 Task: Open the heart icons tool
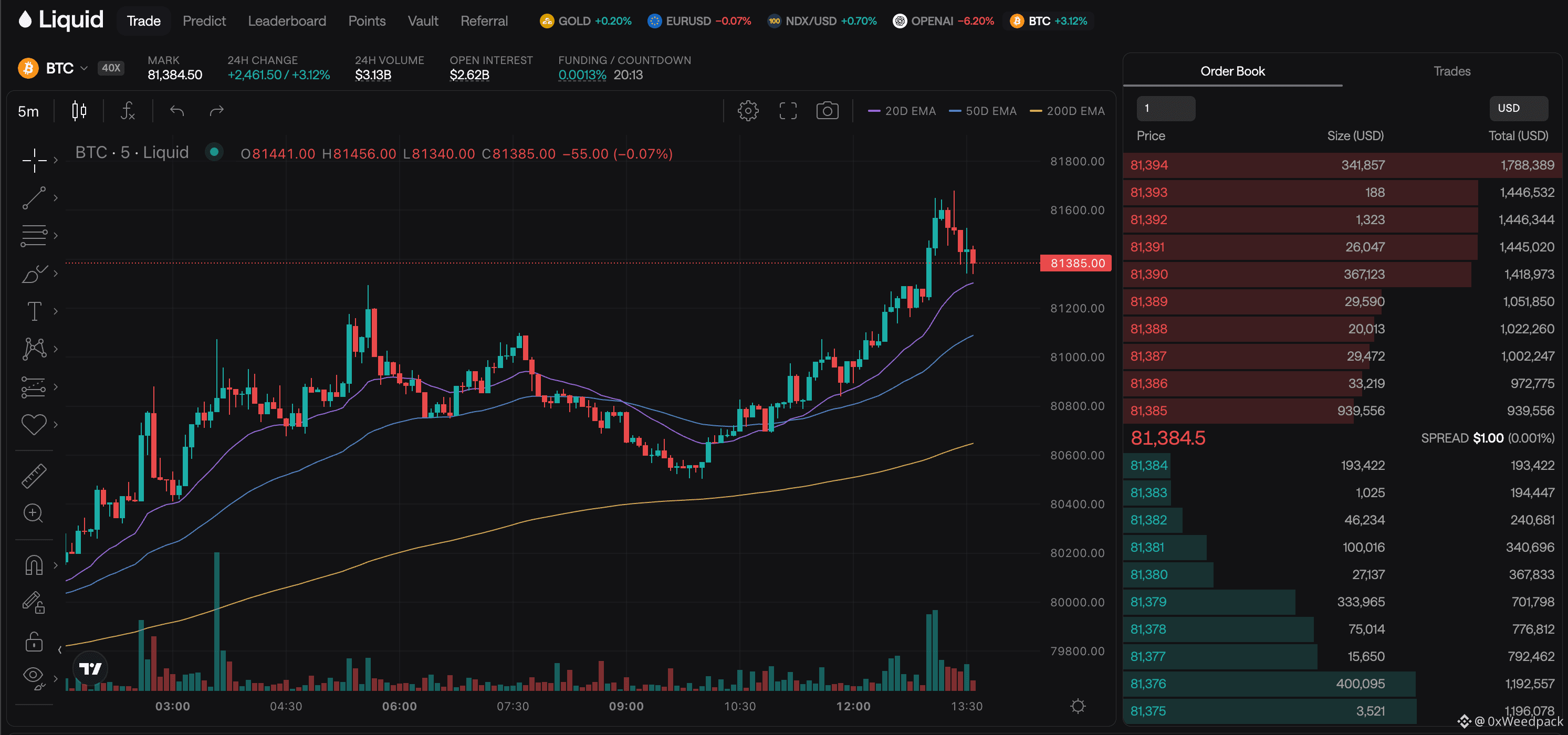coord(34,424)
